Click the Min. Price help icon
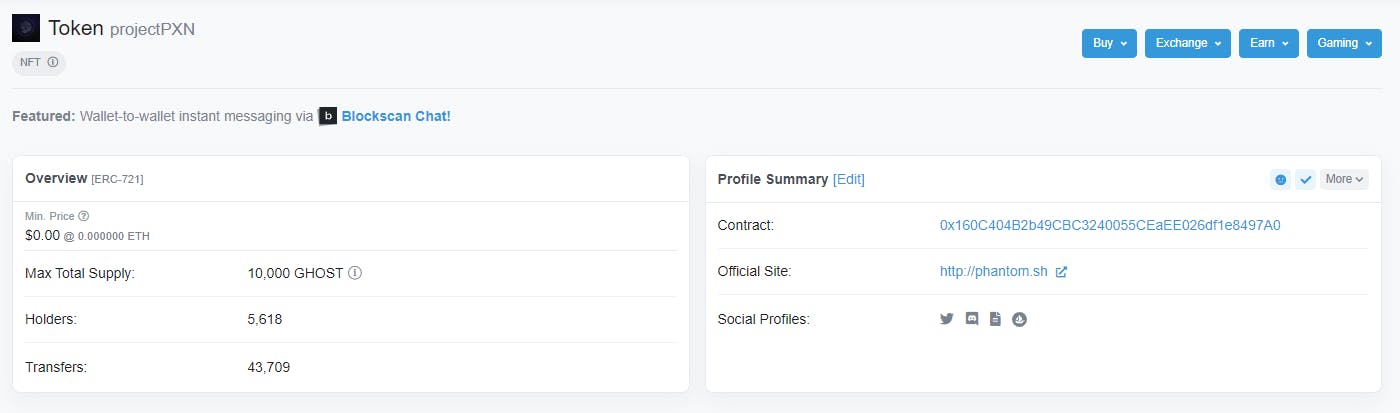The image size is (1400, 413). pyautogui.click(x=84, y=216)
